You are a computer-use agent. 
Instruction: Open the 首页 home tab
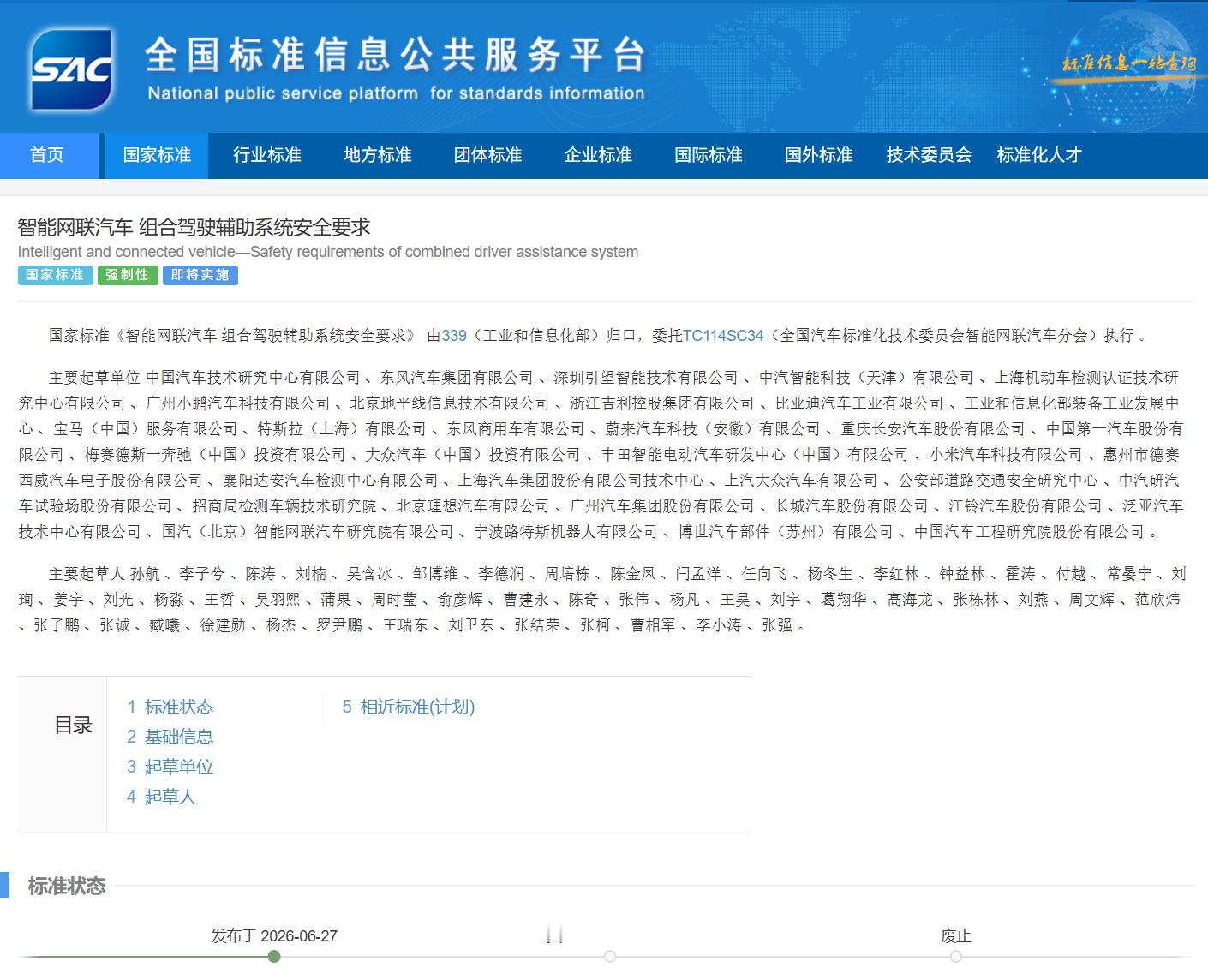47,155
